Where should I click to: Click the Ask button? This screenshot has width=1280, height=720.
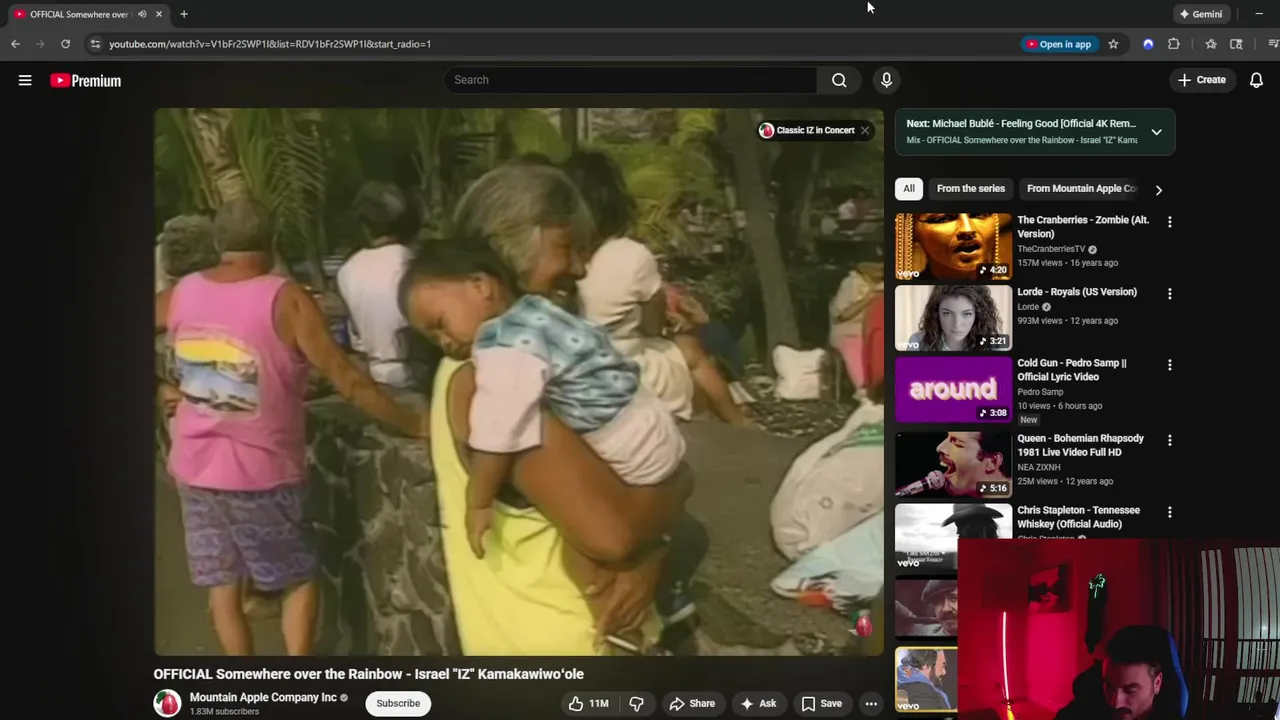pos(758,703)
